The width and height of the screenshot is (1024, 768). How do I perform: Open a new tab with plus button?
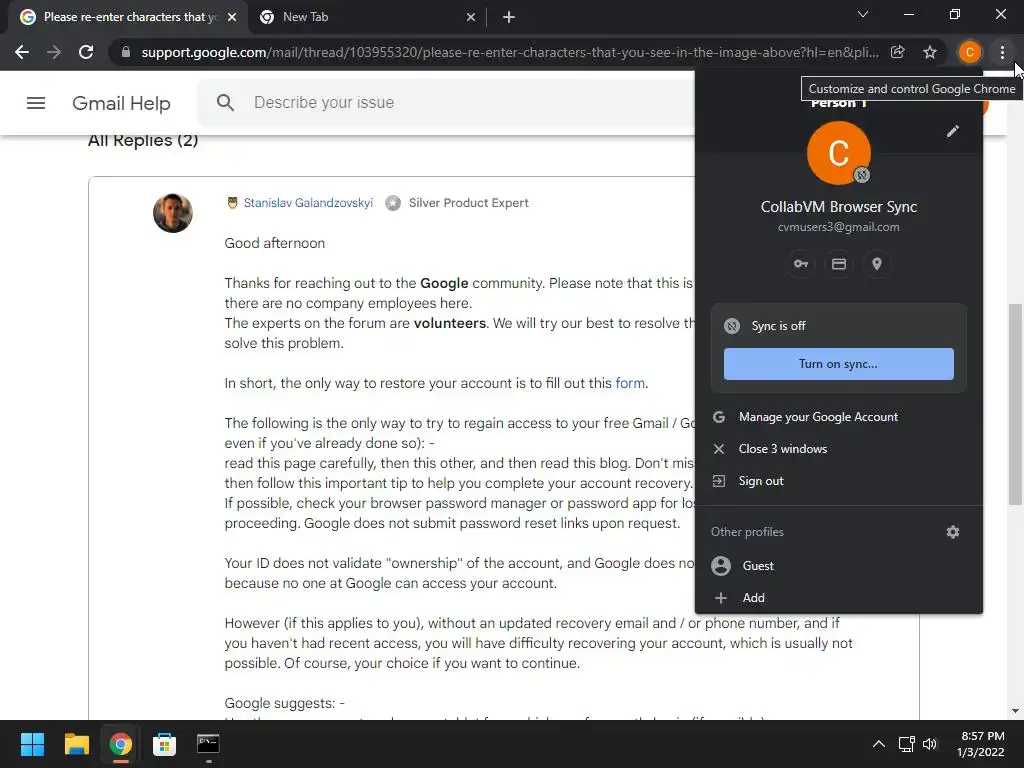point(509,18)
